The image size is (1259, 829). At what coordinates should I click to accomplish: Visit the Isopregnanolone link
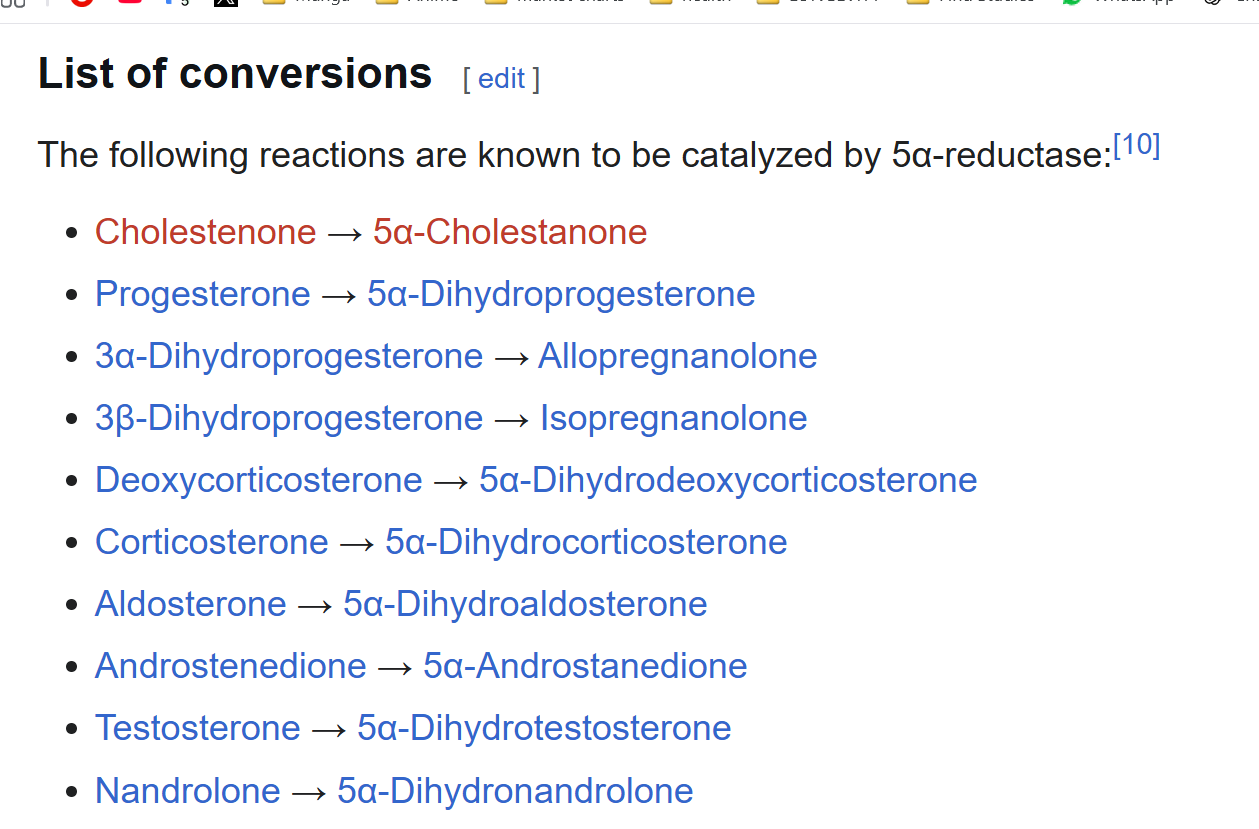click(x=673, y=418)
